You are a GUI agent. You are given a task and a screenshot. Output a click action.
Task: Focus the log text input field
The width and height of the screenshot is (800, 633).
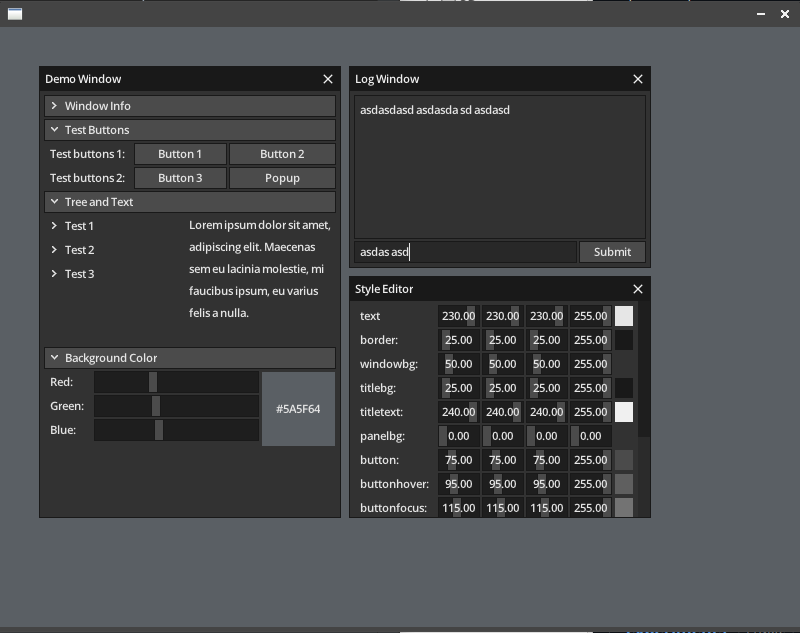coord(465,252)
